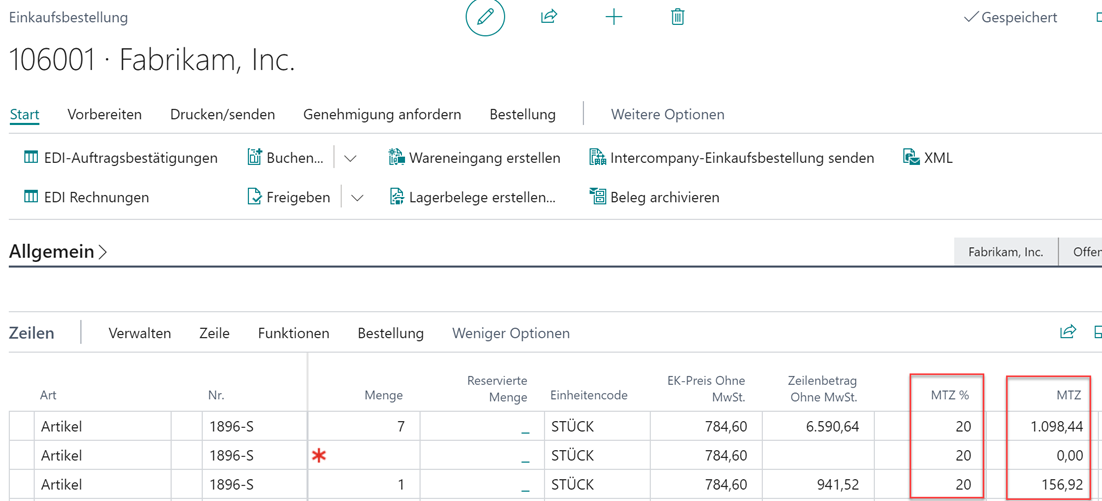Open the Verwalten menu in Zeilen
Viewport: 1102px width, 501px height.
pyautogui.click(x=139, y=333)
